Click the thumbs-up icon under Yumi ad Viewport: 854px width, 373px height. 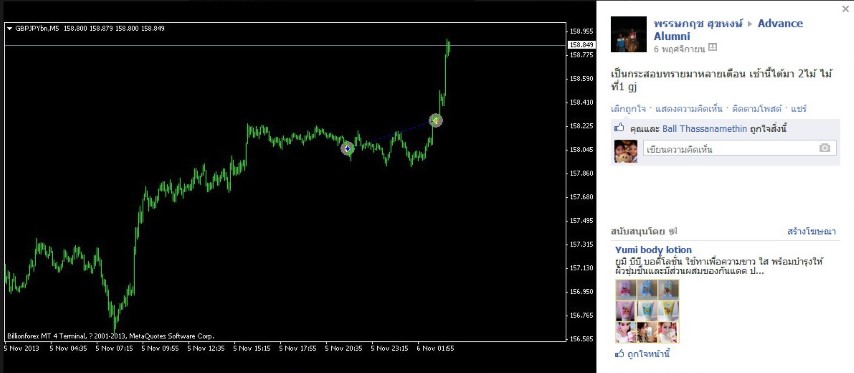(x=619, y=353)
